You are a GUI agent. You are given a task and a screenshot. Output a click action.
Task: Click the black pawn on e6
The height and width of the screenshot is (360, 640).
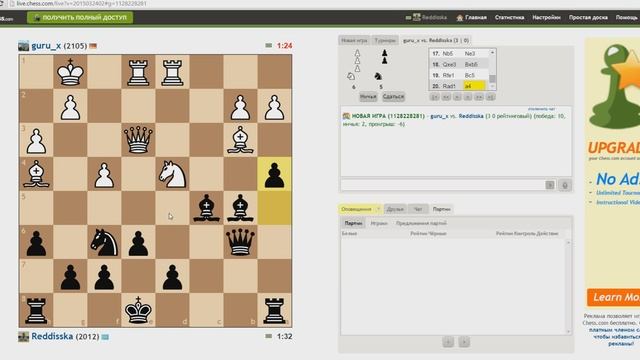click(x=138, y=243)
